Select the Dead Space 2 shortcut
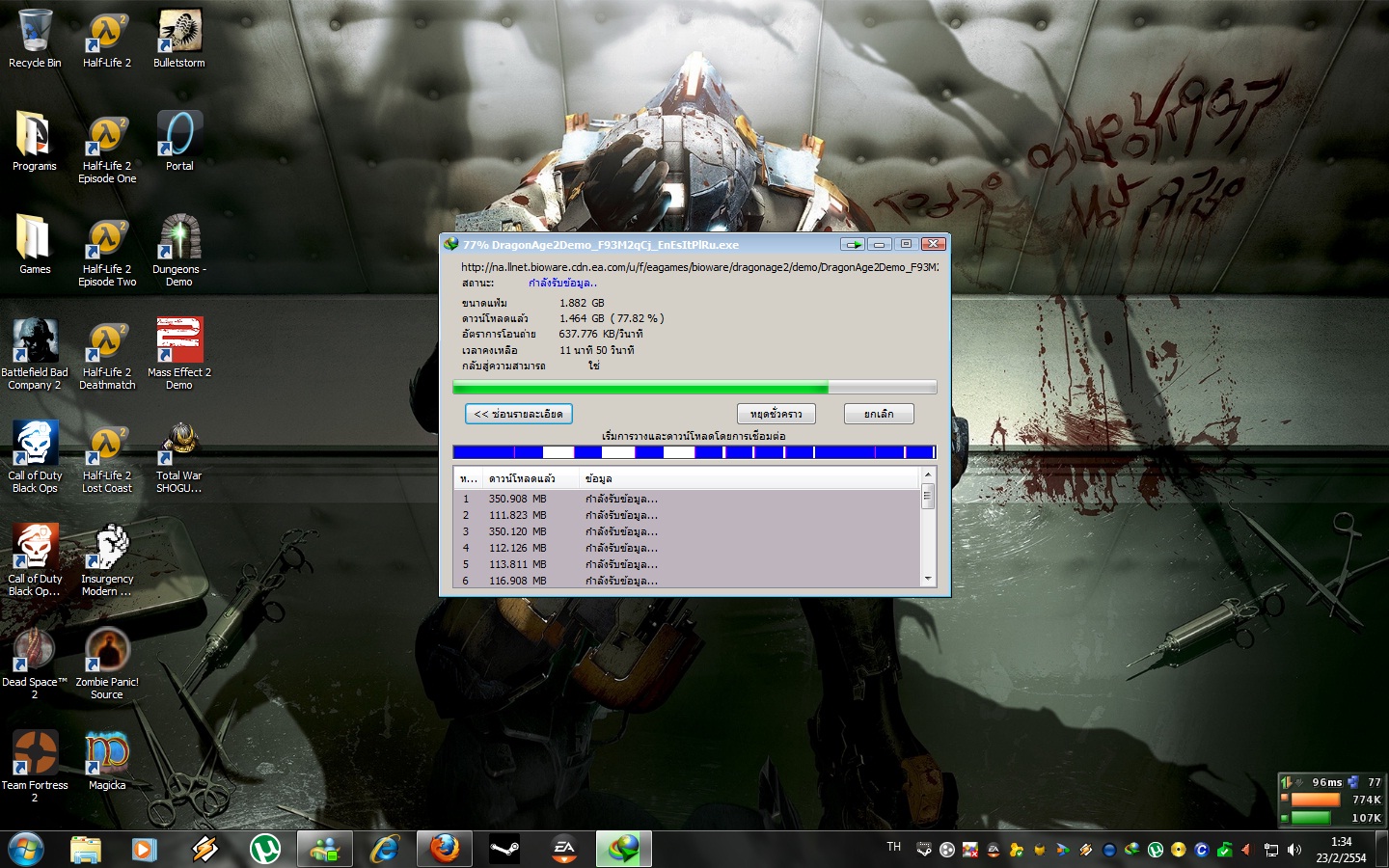The image size is (1389, 868). (35, 665)
